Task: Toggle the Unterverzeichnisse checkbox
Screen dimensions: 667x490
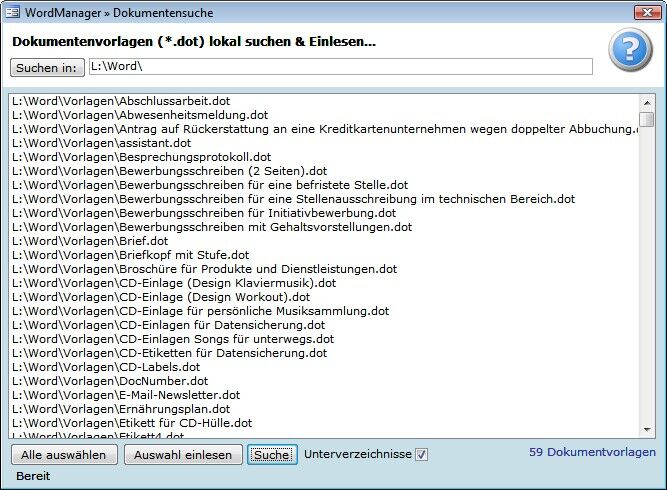Action: pyautogui.click(x=421, y=455)
